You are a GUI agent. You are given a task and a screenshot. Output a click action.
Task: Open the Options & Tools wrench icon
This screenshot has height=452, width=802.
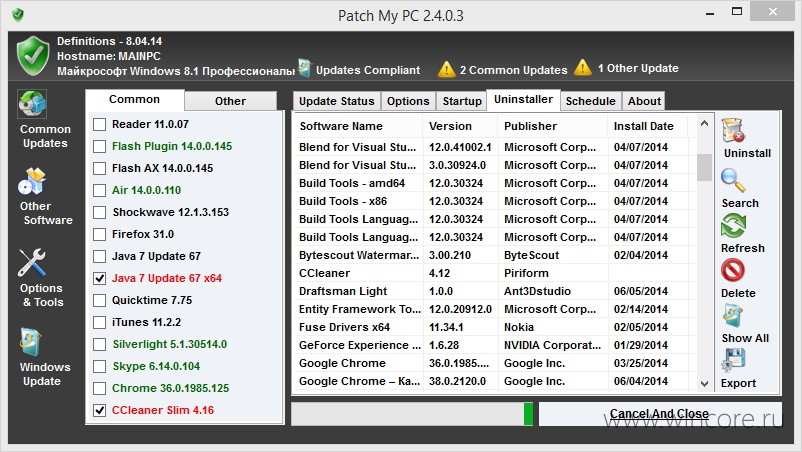point(32,263)
